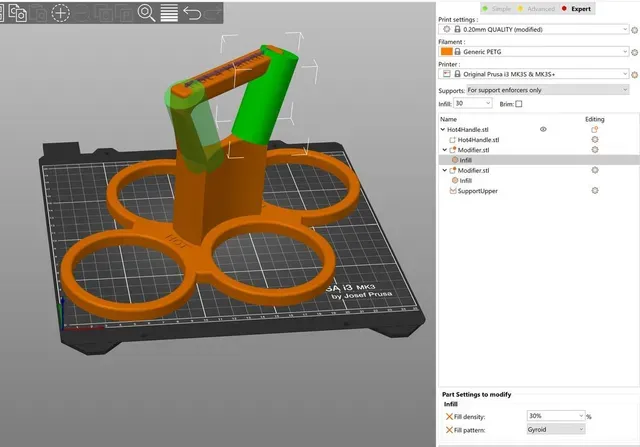
Task: Open the Fill pattern Gyroid dropdown
Action: [556, 429]
